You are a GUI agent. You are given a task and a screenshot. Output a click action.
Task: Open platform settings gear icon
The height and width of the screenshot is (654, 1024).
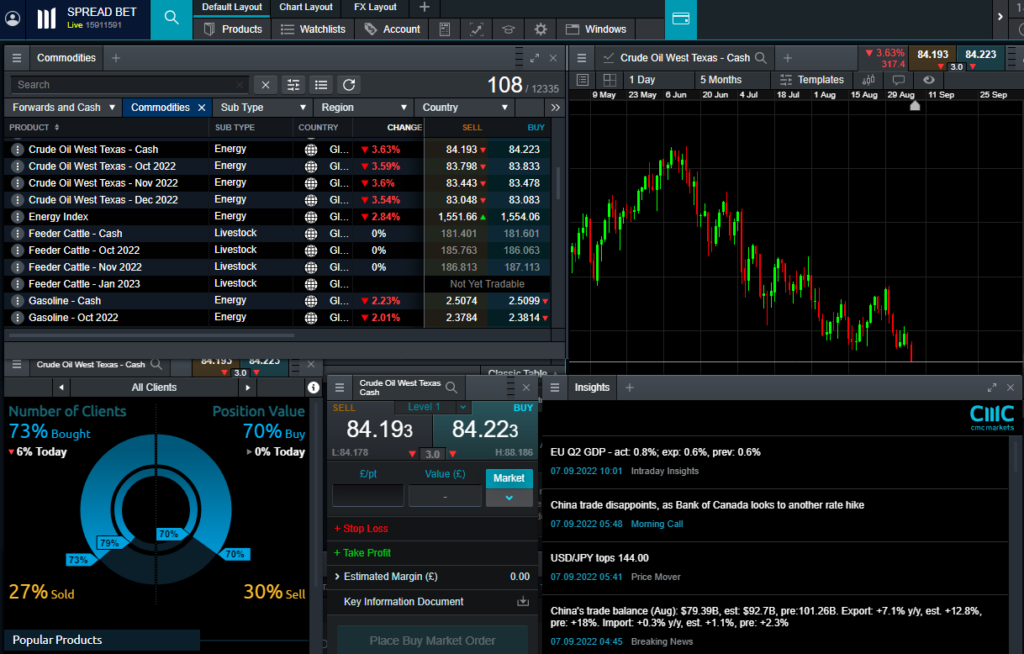point(541,29)
